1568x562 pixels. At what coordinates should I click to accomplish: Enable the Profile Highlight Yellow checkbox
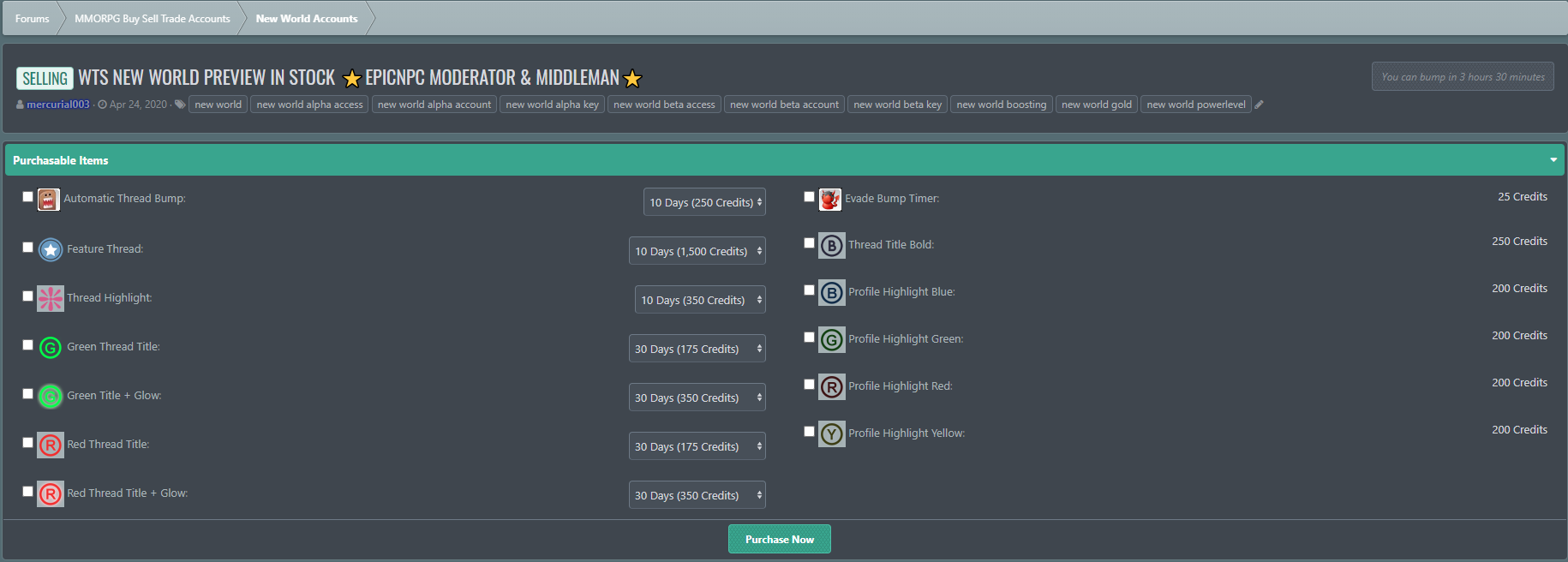pos(810,432)
